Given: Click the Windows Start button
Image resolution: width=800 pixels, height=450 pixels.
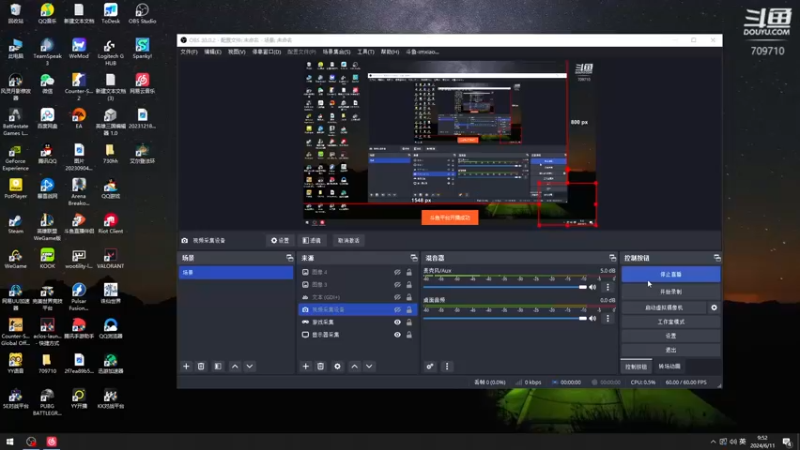Looking at the screenshot, I should point(10,441).
